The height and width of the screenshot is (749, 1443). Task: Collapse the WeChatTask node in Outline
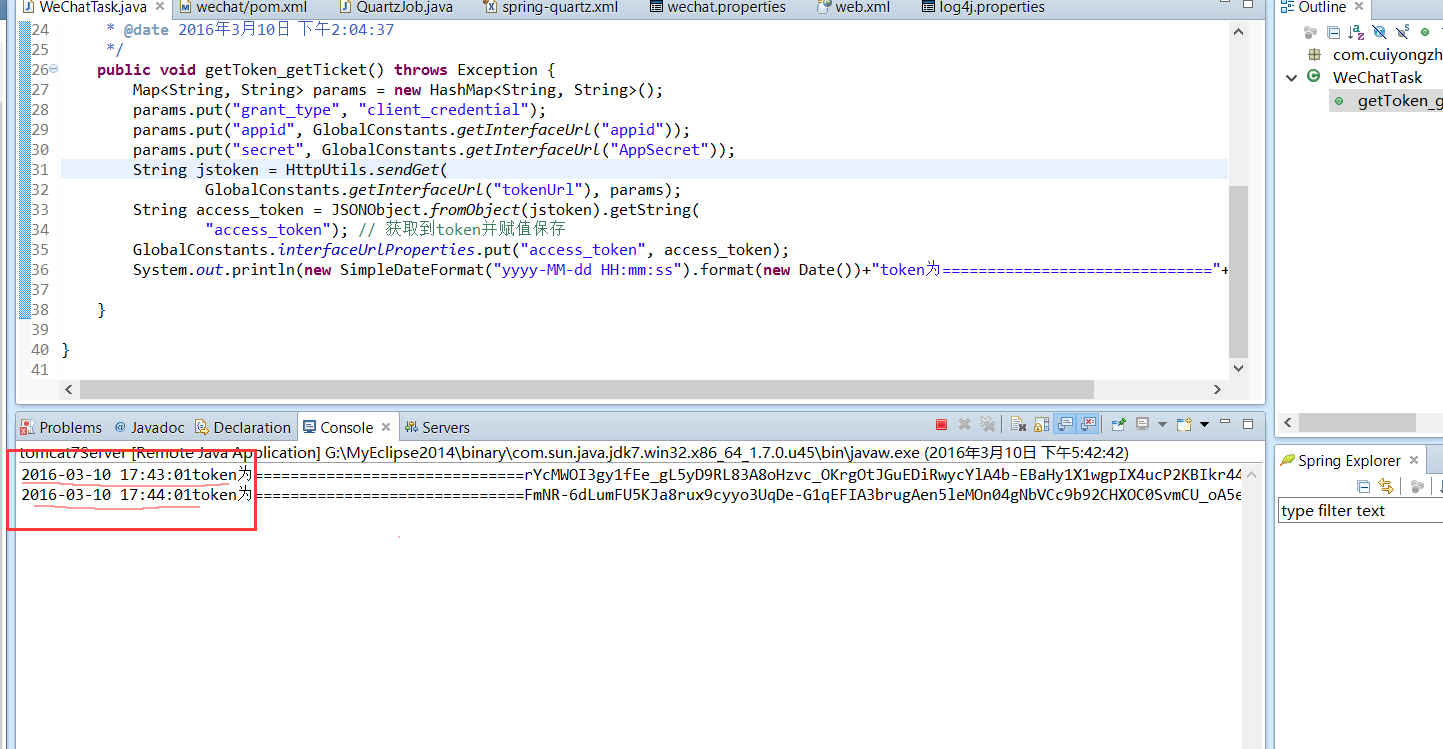(x=1292, y=78)
